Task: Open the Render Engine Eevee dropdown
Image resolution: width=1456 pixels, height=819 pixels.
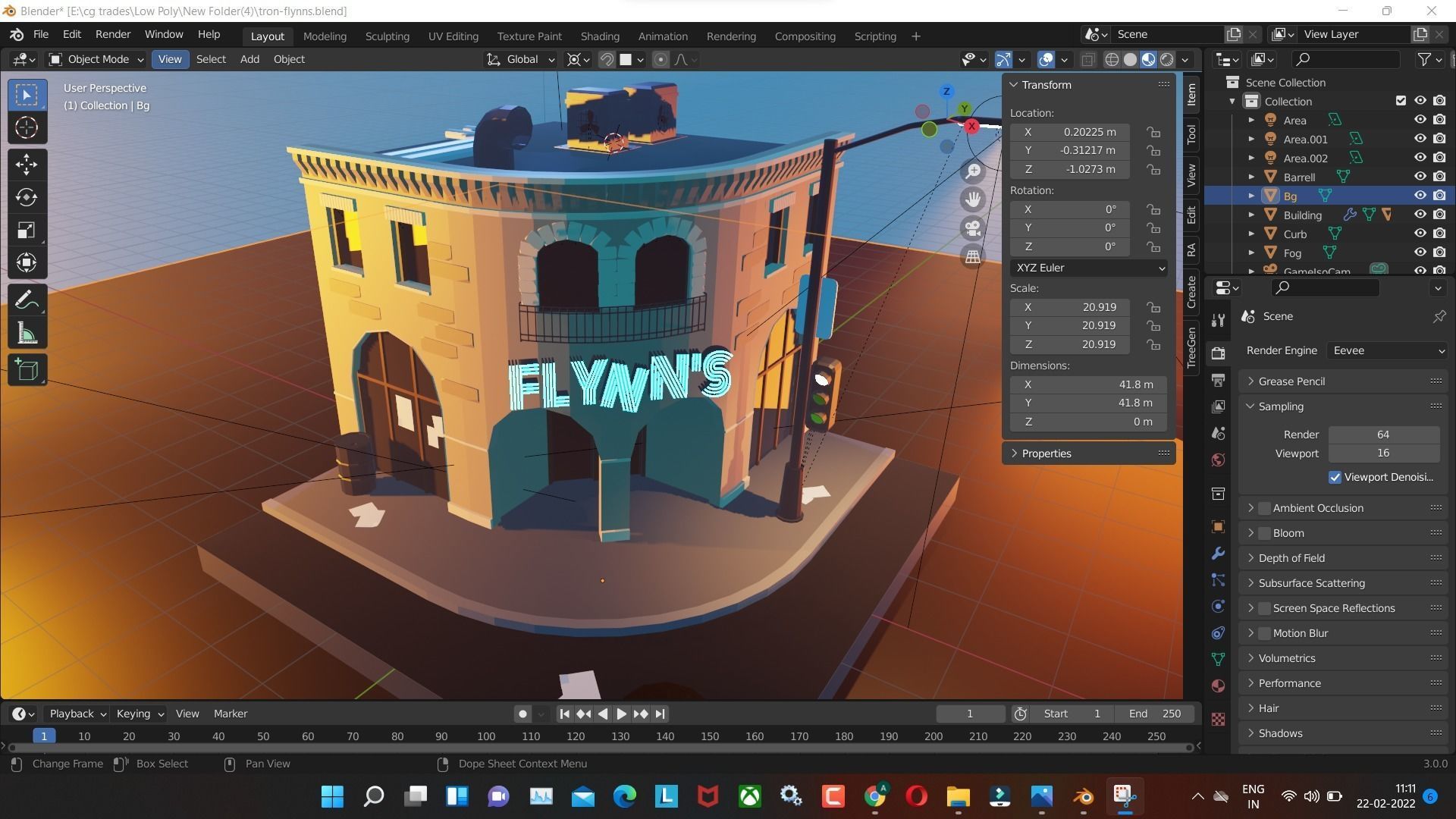Action: 1387,350
